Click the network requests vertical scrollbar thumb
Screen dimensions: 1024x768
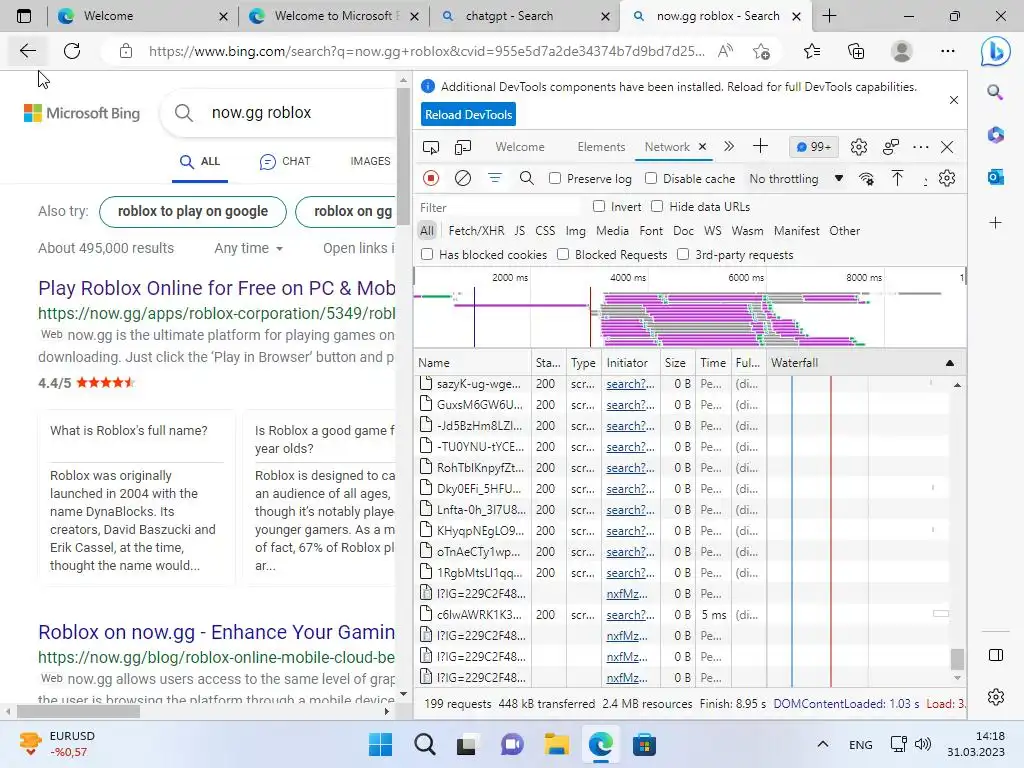click(957, 659)
